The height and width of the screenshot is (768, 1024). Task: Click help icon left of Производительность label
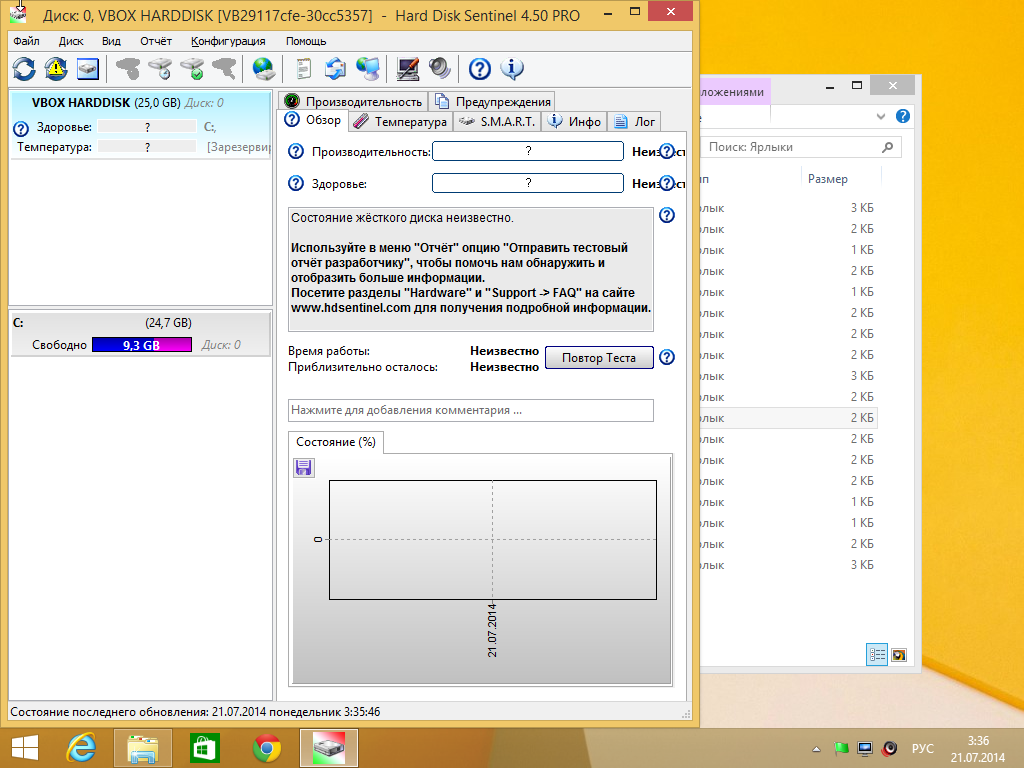coord(296,152)
